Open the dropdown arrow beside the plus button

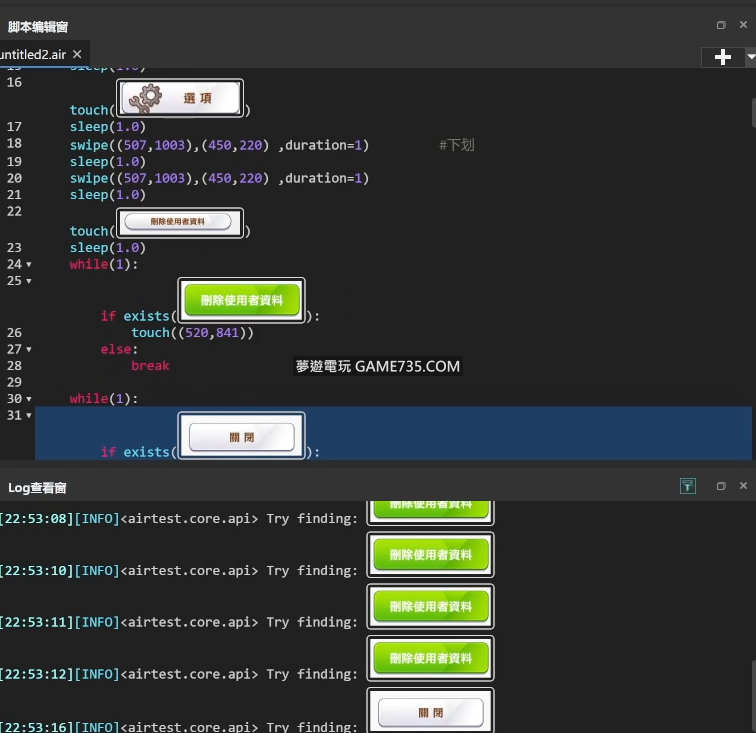(750, 57)
